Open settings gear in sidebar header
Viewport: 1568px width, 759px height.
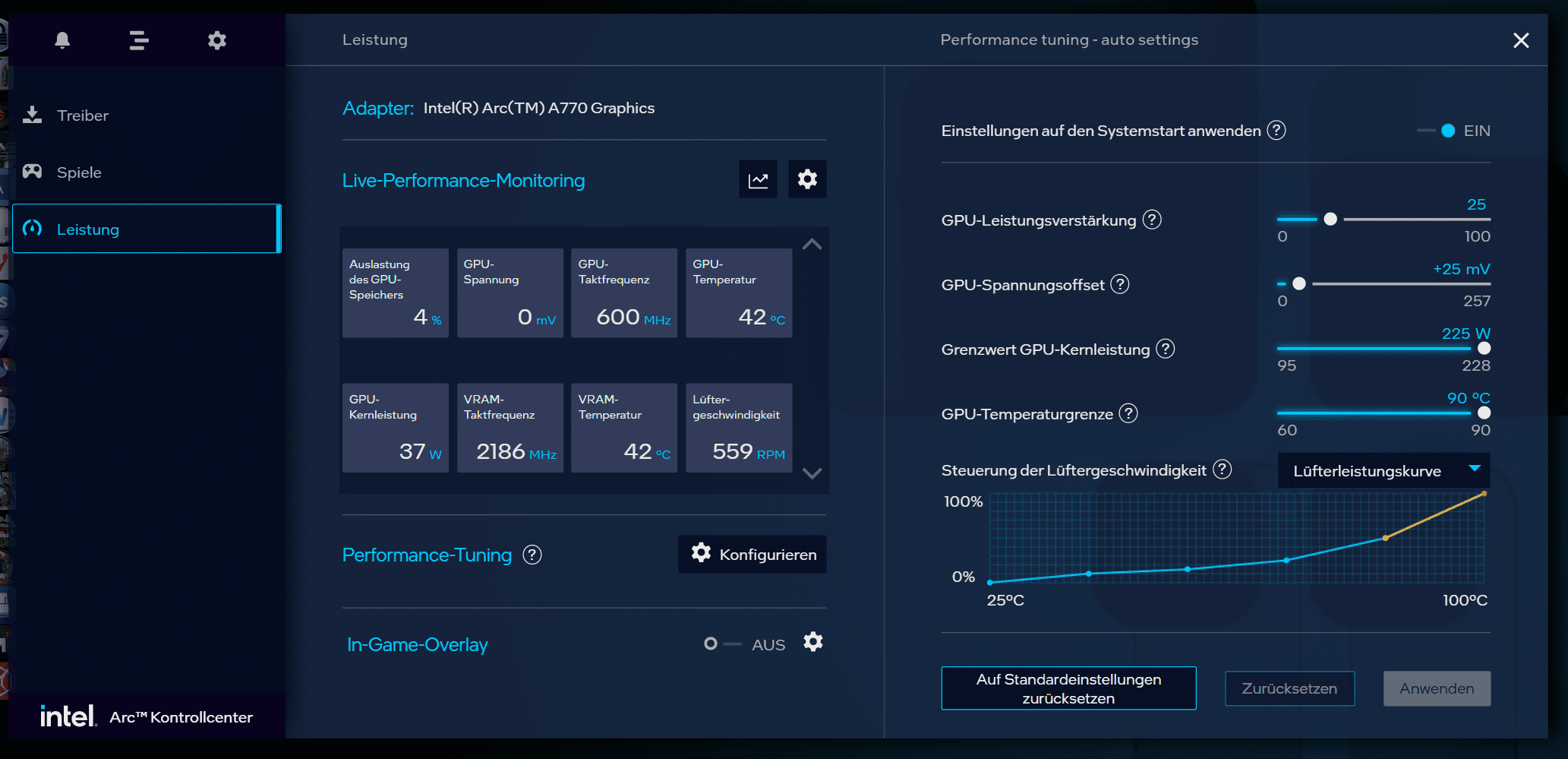point(217,40)
